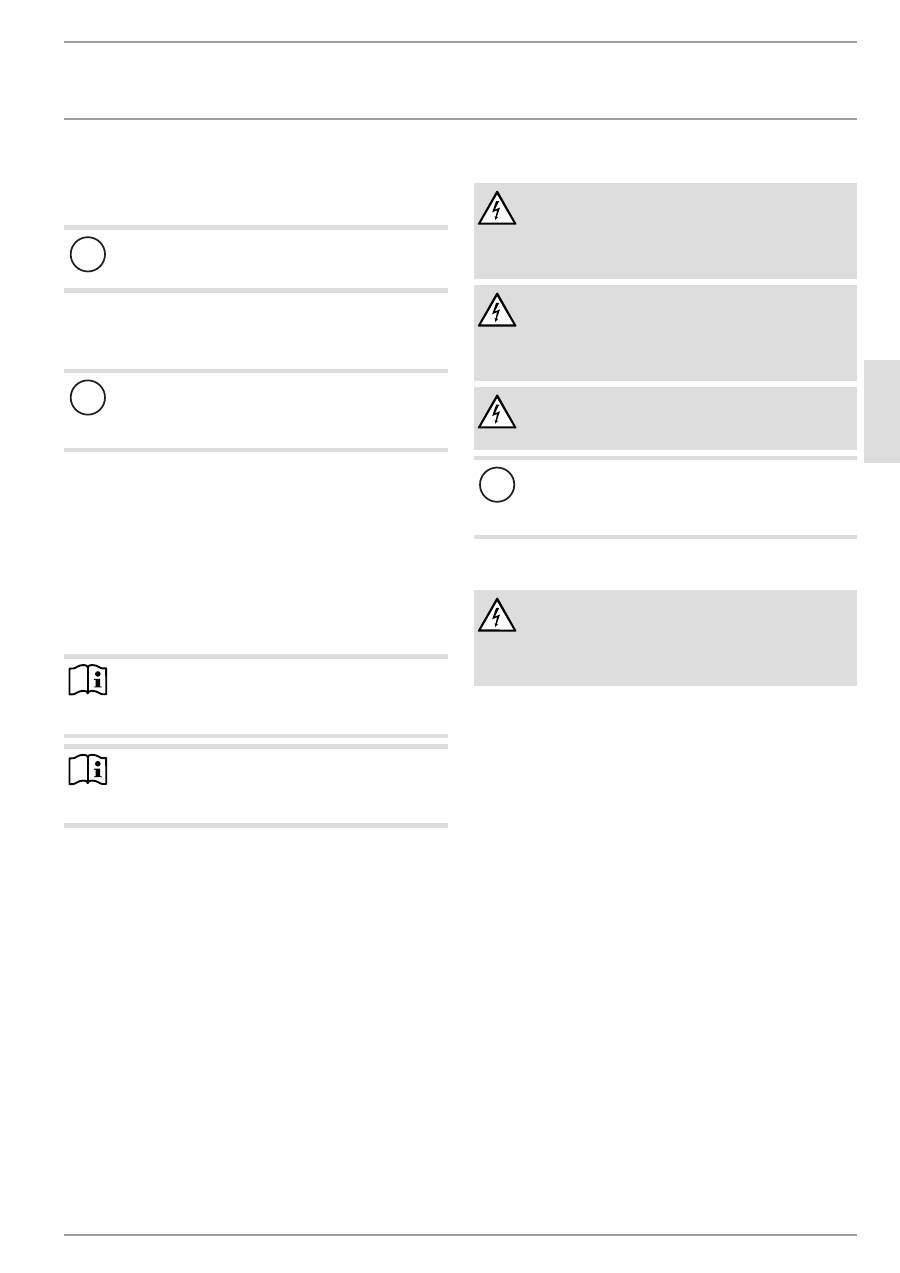900x1273 pixels.
Task: Click inside the topmost gray warning box
Action: coord(680,230)
